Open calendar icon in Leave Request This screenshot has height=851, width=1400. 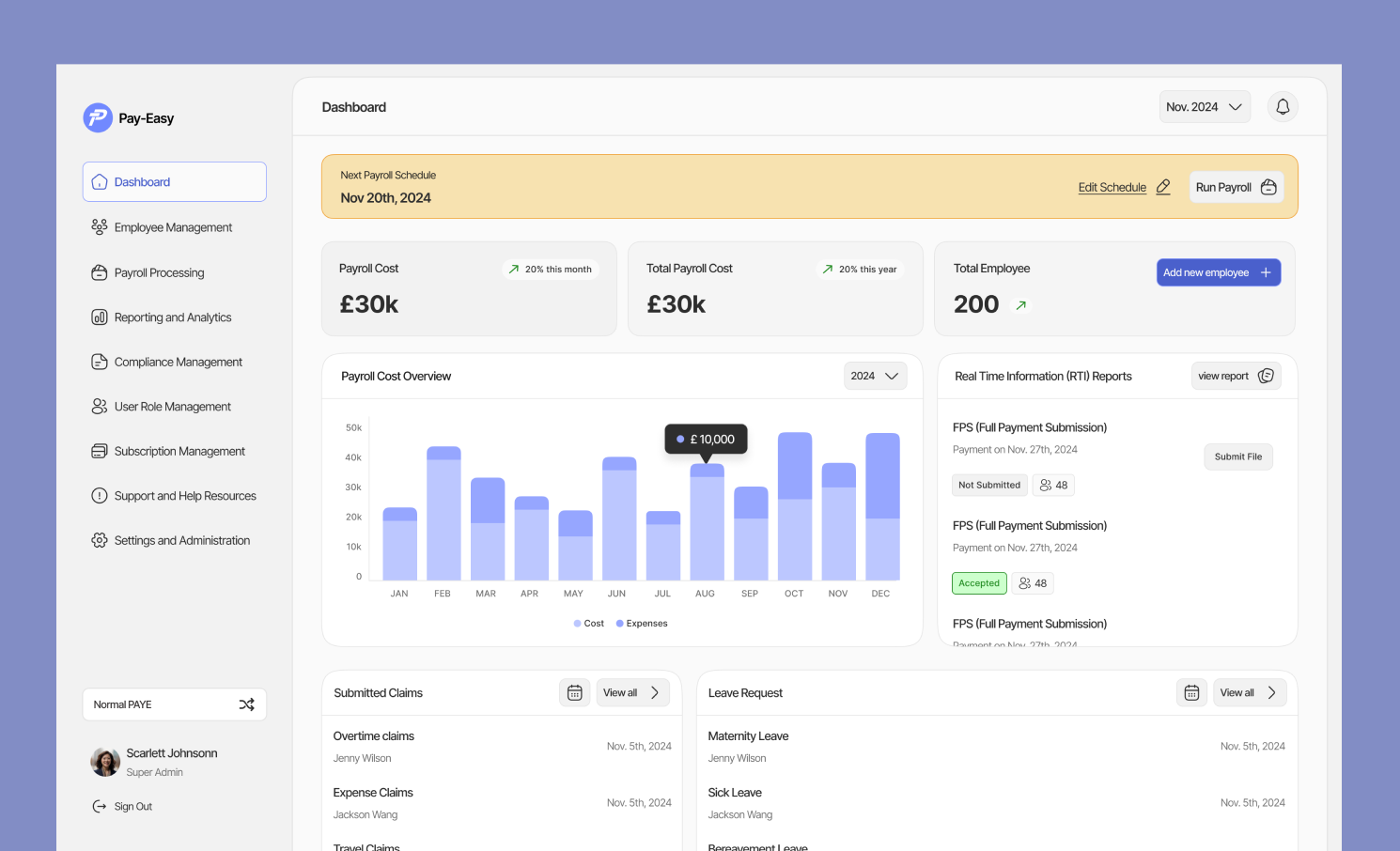pos(1191,692)
